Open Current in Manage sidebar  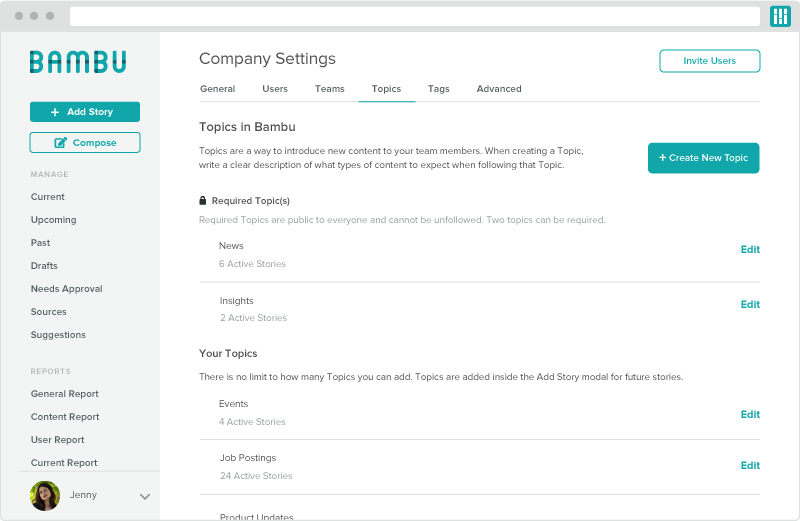coord(47,196)
